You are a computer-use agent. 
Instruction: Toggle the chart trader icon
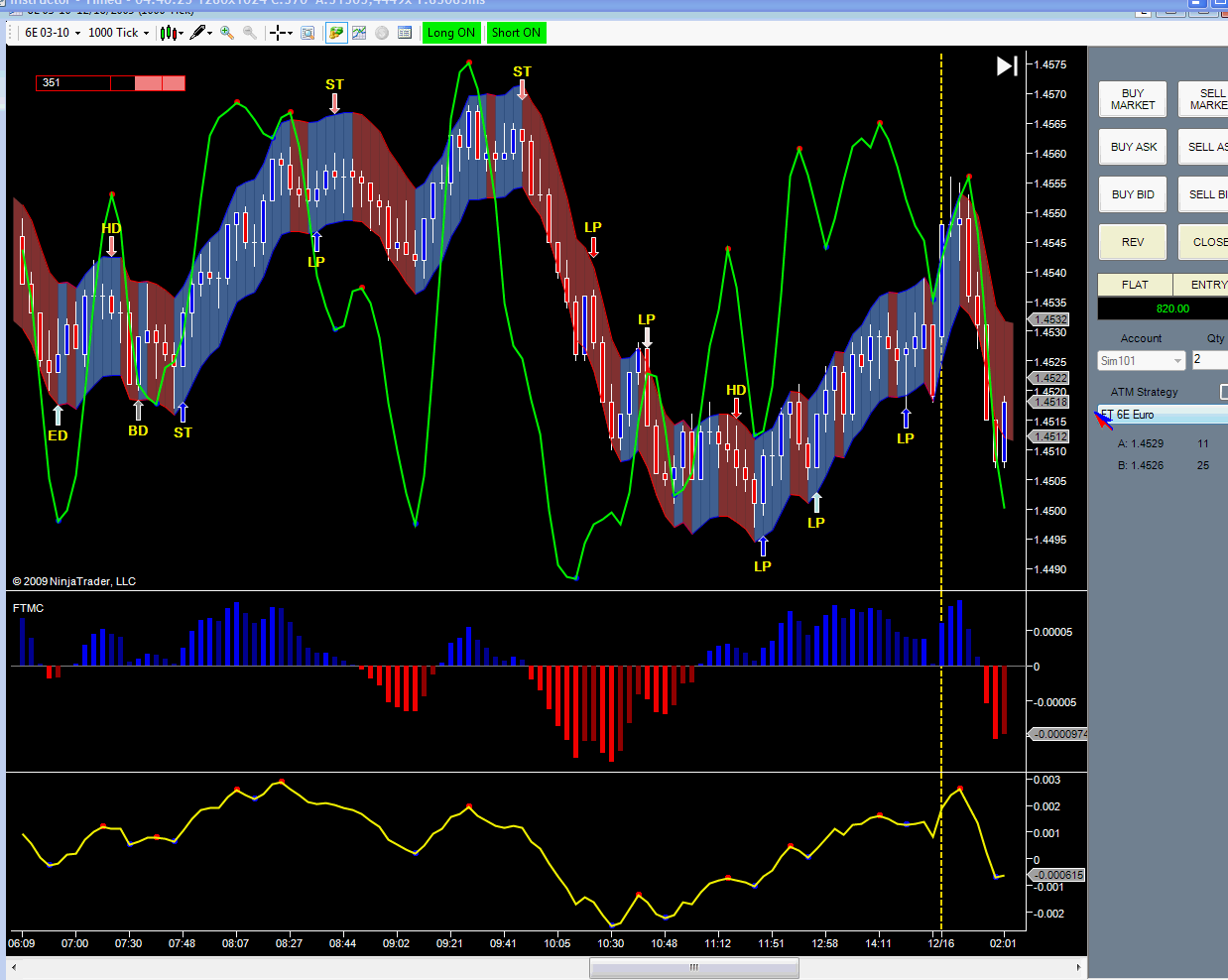(336, 33)
